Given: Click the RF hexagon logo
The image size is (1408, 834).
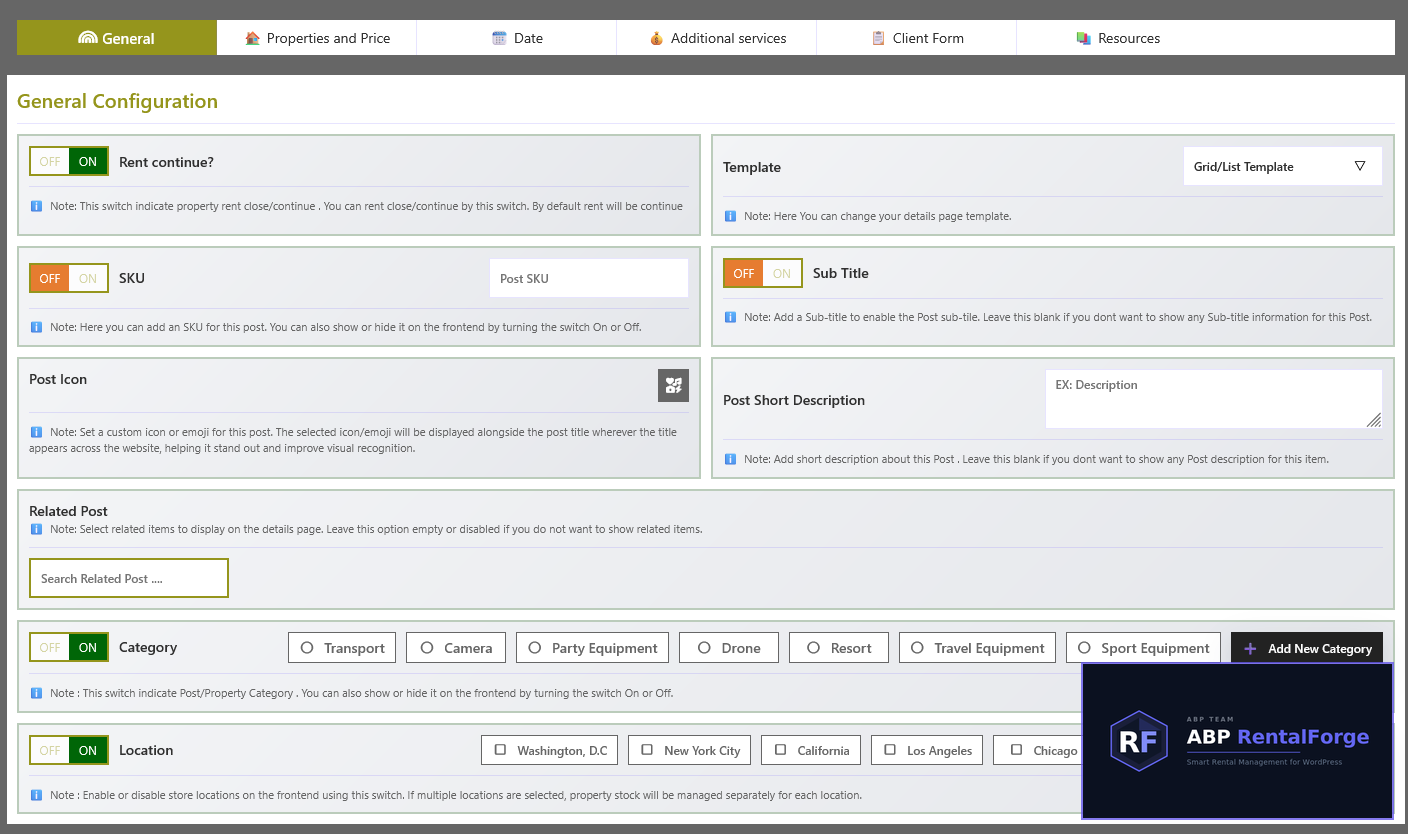Looking at the screenshot, I should tap(1139, 741).
